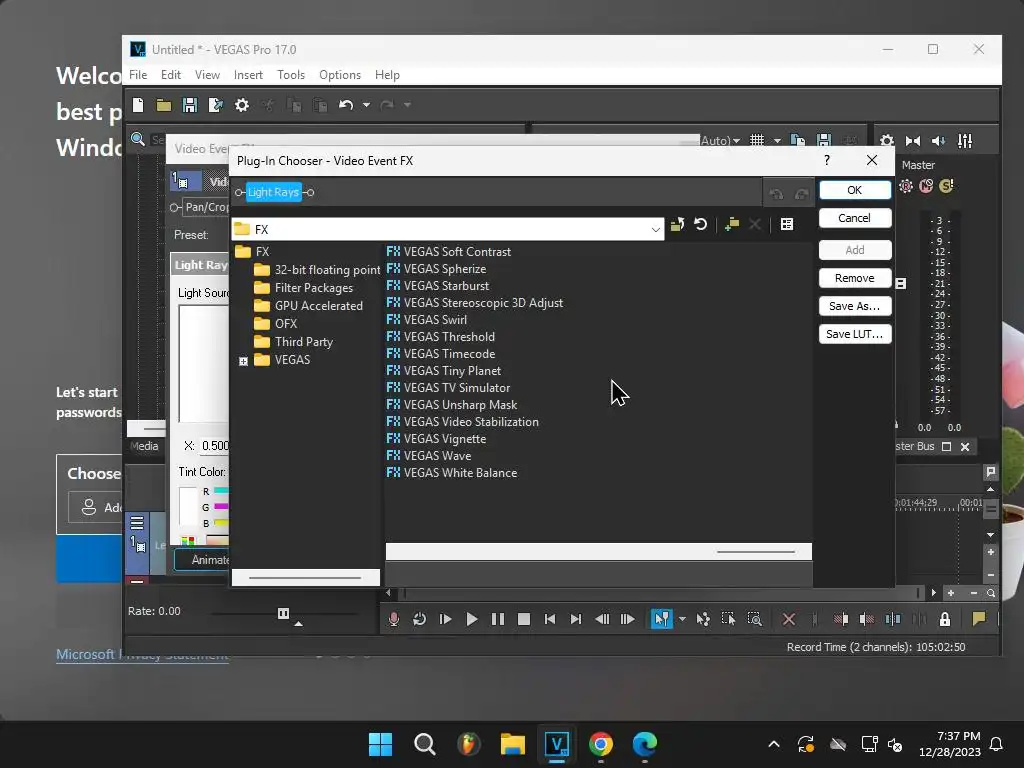Open the FX folder path dropdown
The image size is (1024, 768).
click(655, 229)
